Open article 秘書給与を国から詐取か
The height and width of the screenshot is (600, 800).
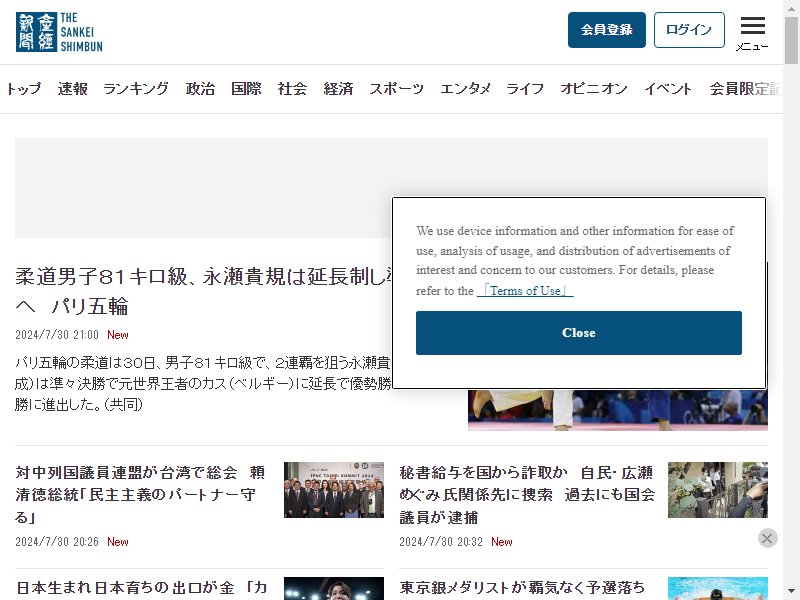[x=527, y=494]
